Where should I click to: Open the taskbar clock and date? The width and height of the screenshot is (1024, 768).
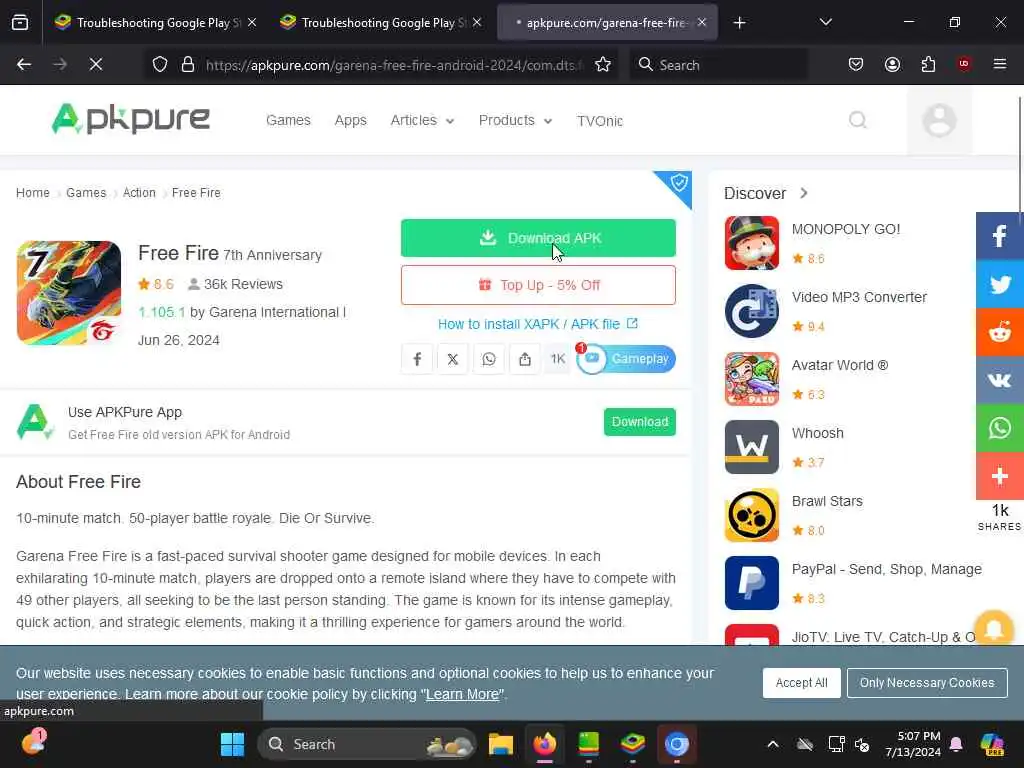pyautogui.click(x=912, y=744)
